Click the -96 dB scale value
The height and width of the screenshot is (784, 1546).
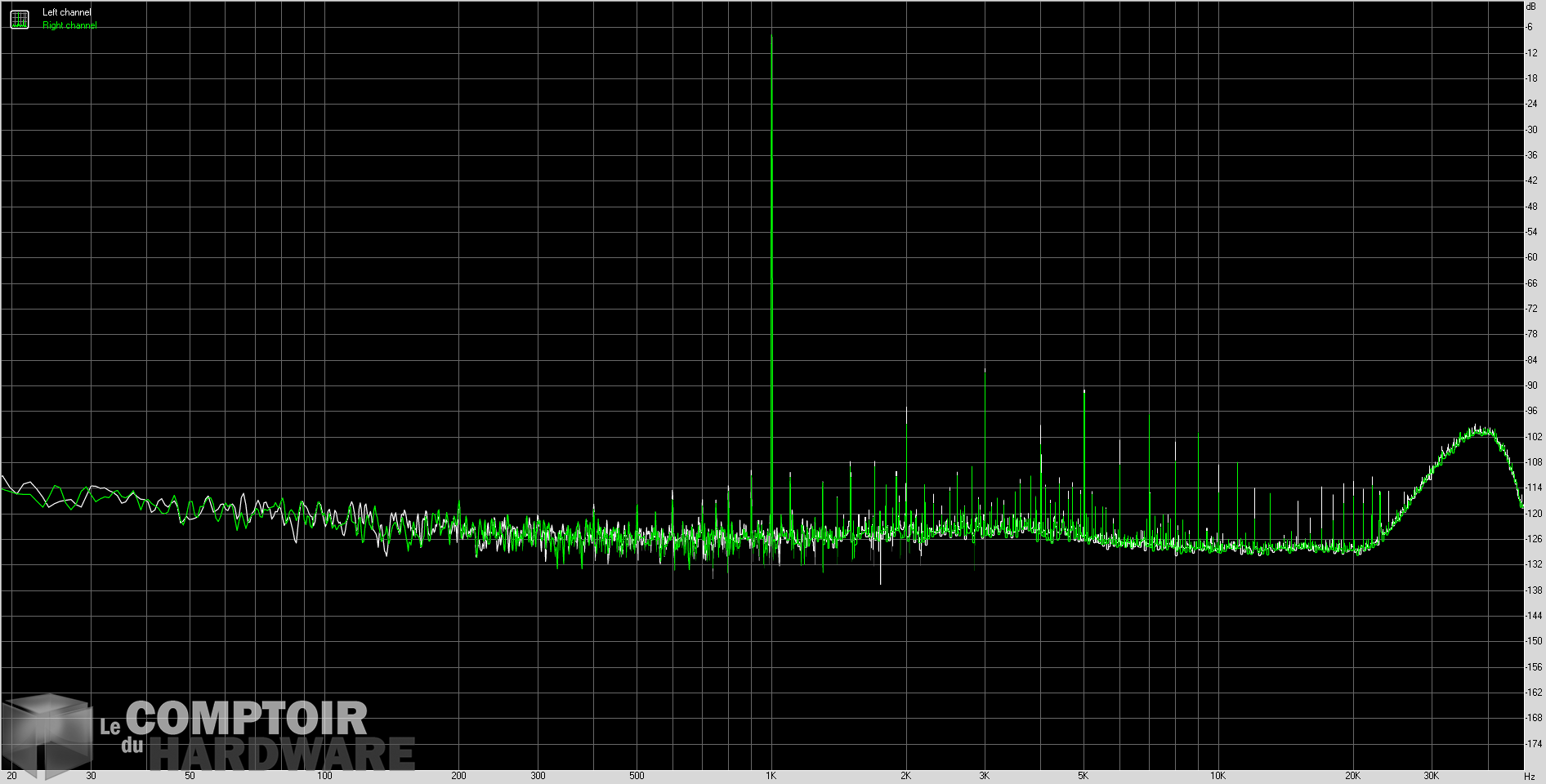[x=1531, y=412]
